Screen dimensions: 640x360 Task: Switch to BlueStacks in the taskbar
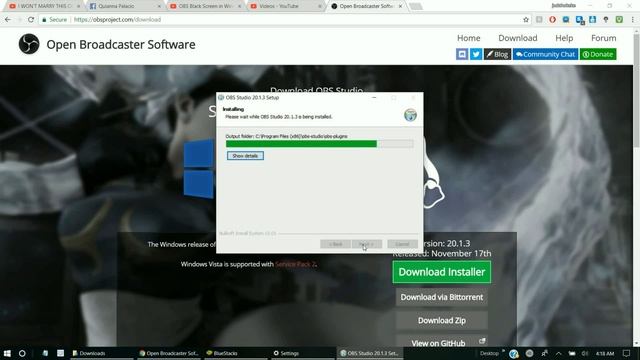[236, 353]
